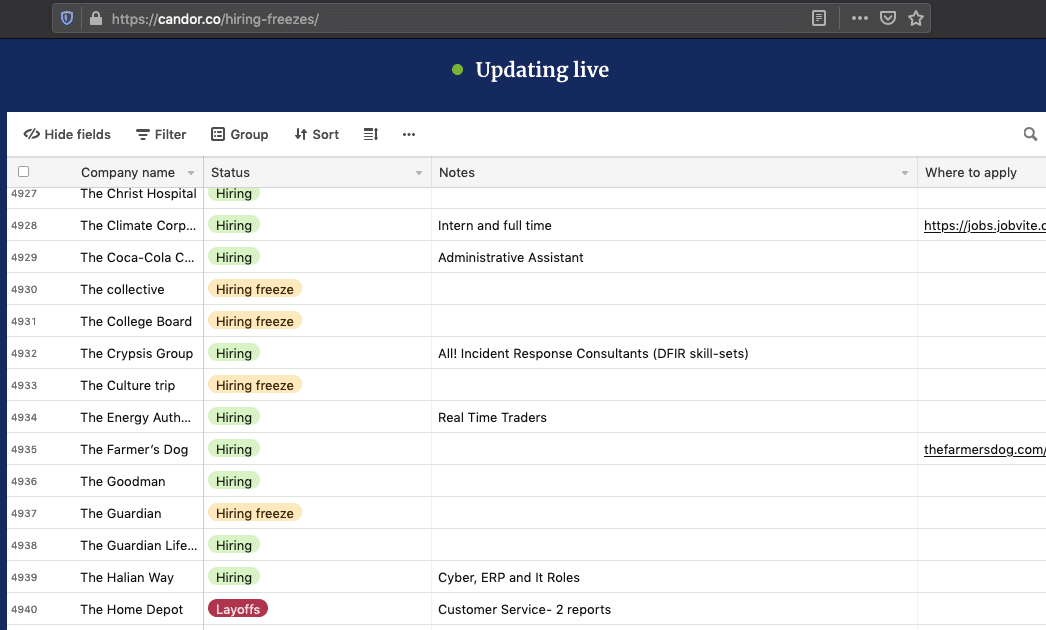Viewport: 1046px width, 630px height.
Task: Click Hiring freeze tag for The Guardian
Action: pyautogui.click(x=255, y=513)
